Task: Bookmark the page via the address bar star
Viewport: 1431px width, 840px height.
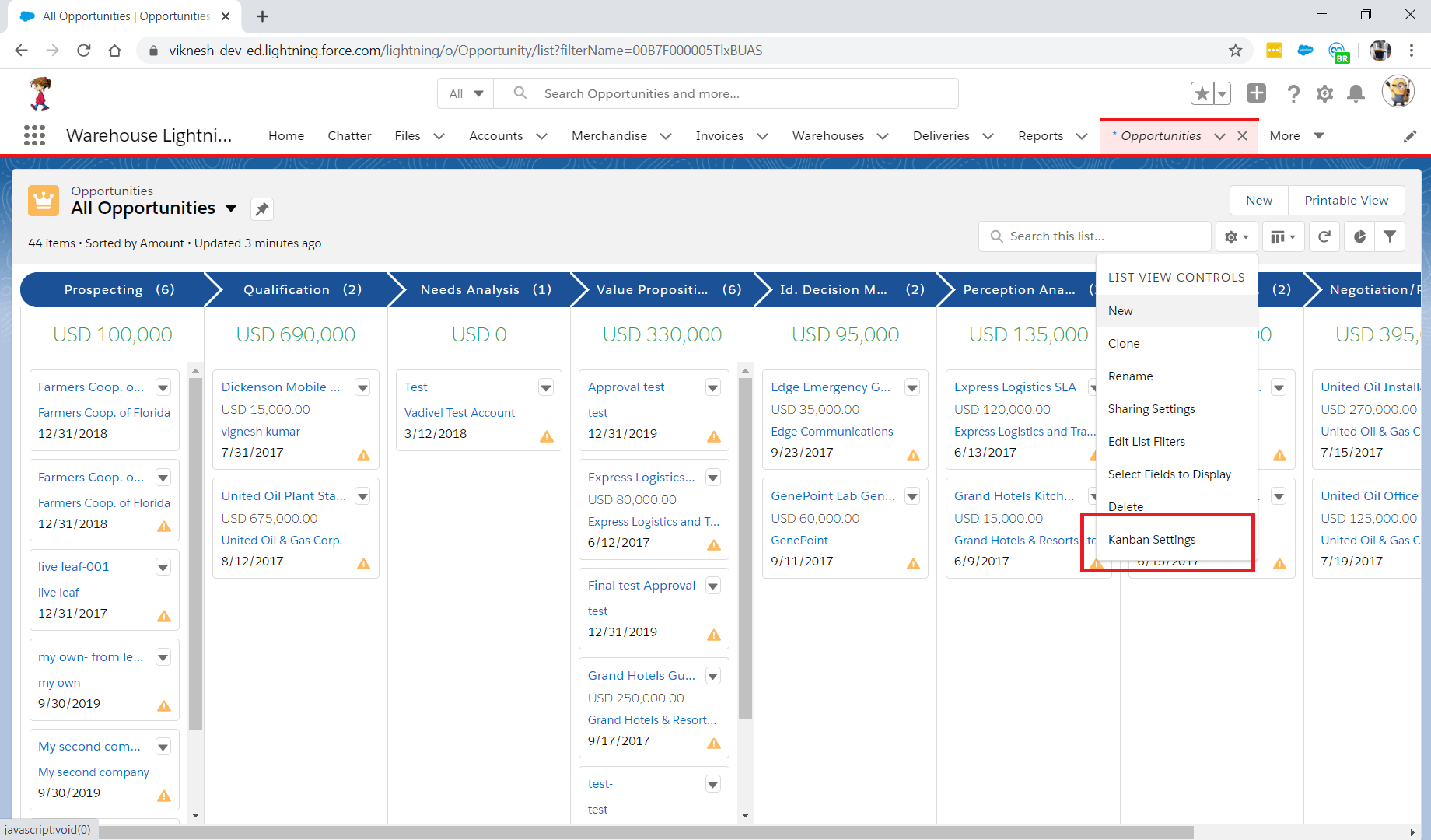Action: pos(1235,50)
